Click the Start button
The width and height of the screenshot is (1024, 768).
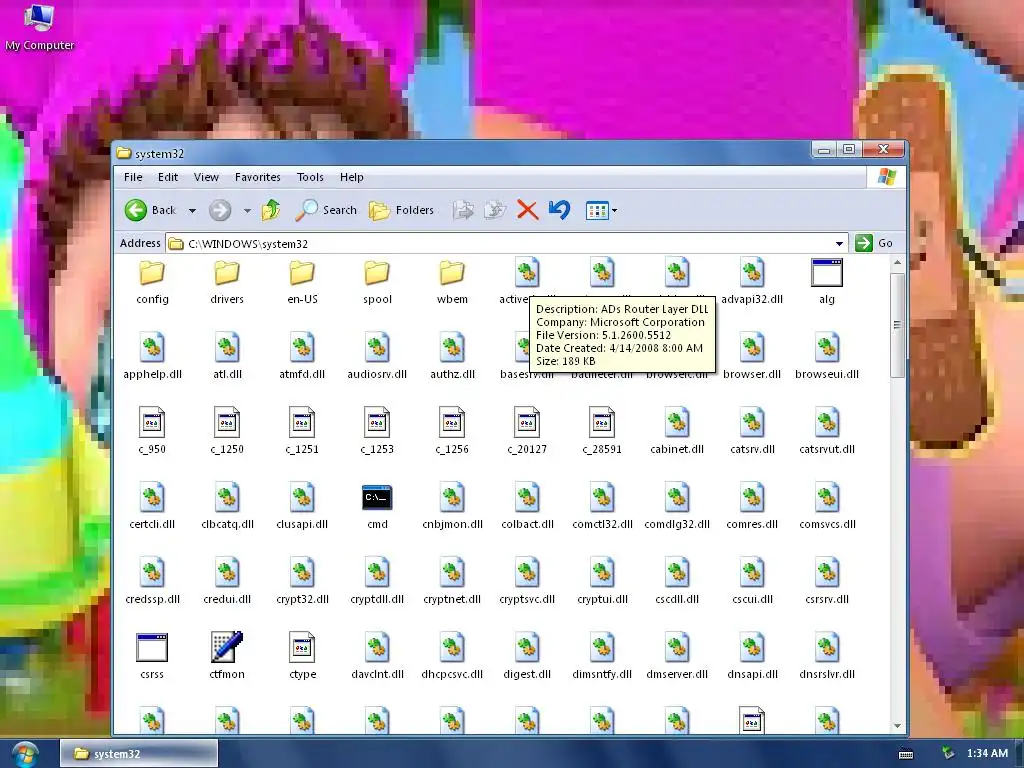click(x=25, y=754)
